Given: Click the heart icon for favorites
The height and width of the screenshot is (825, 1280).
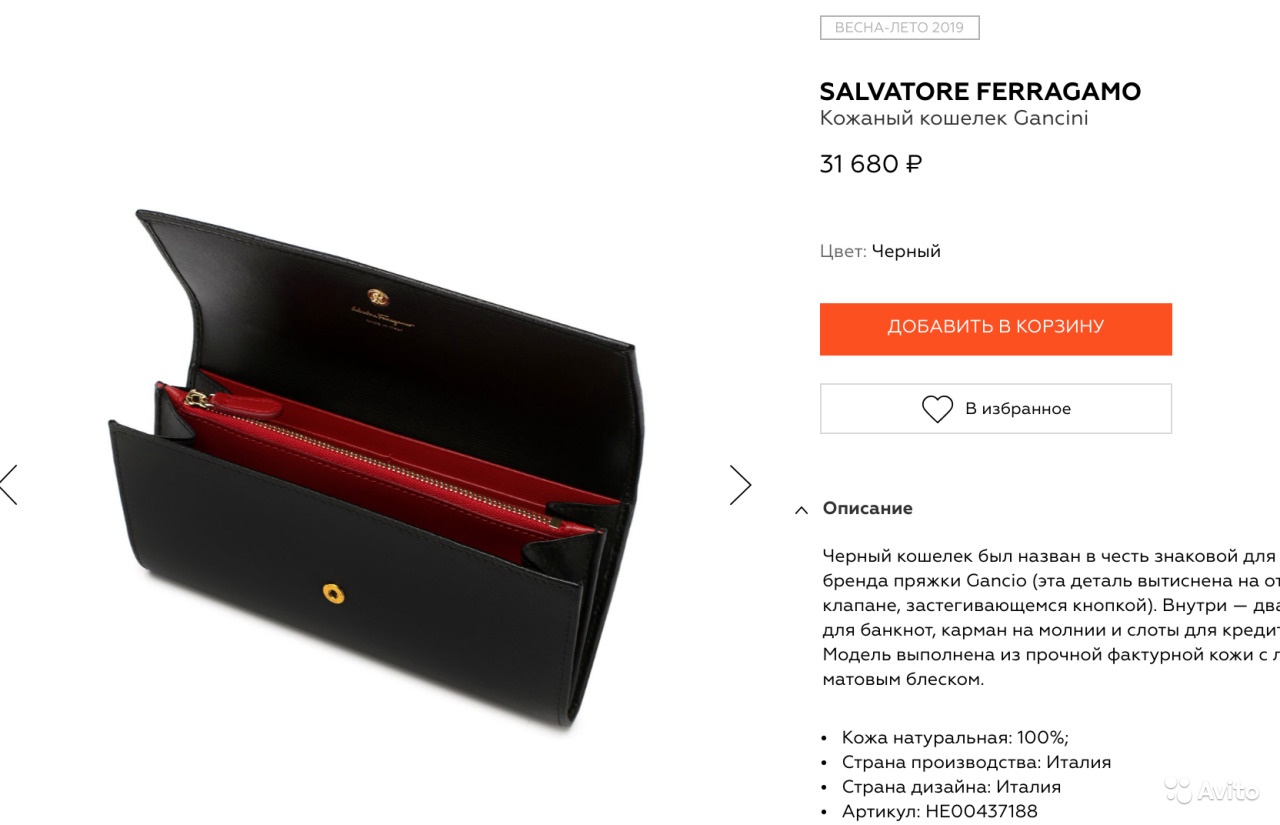Looking at the screenshot, I should [x=937, y=409].
